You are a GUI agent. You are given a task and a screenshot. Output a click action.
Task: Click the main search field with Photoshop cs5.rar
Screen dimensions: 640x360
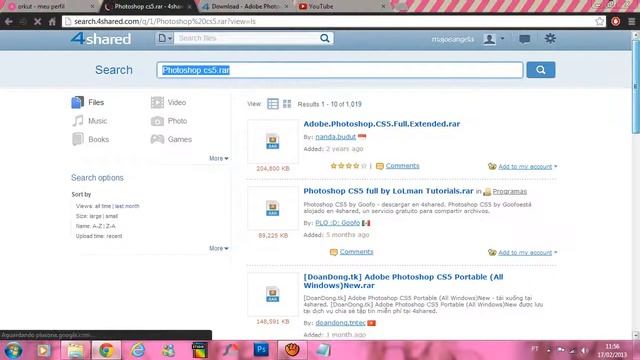pos(340,70)
